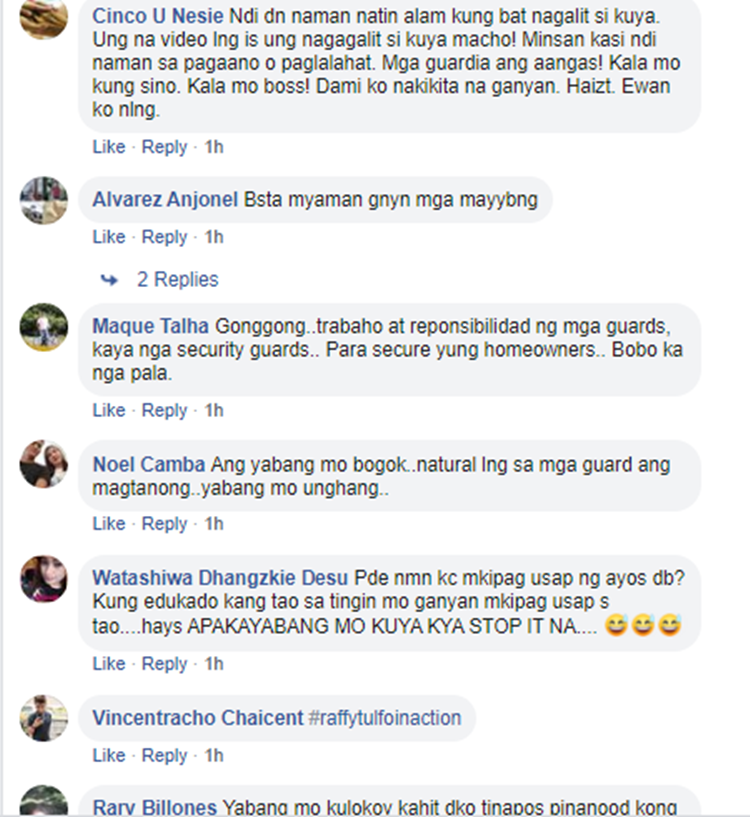Click Noel Camba's profile photo
750x817 pixels.
point(44,464)
